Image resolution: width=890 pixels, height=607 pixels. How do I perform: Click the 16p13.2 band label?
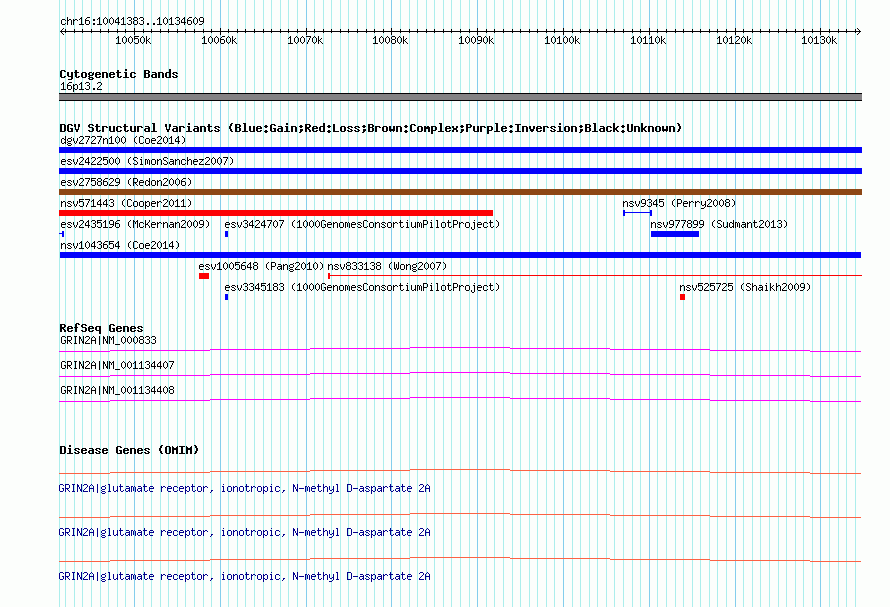81,86
